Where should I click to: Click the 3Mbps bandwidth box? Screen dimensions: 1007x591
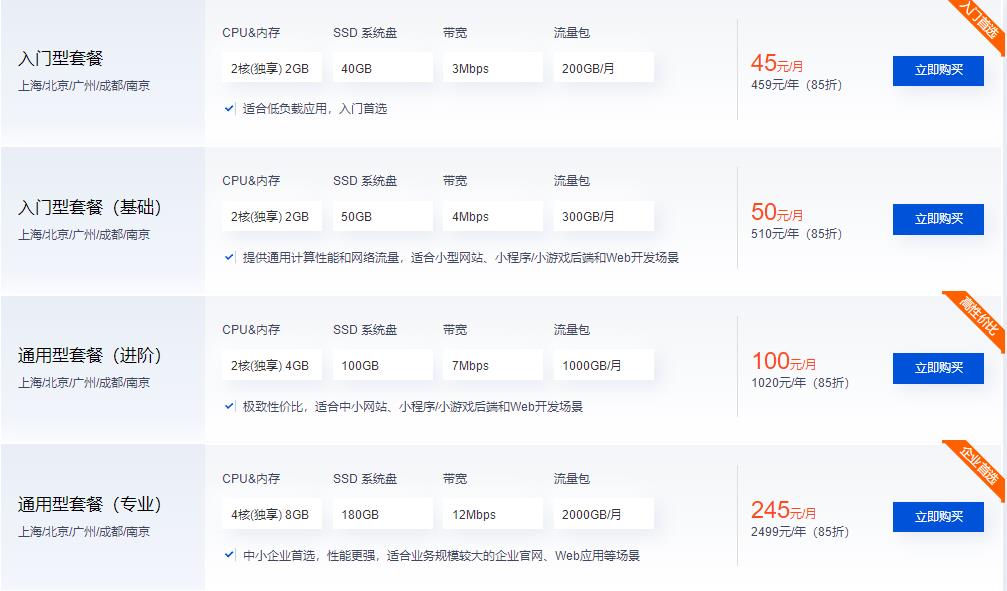coord(493,68)
